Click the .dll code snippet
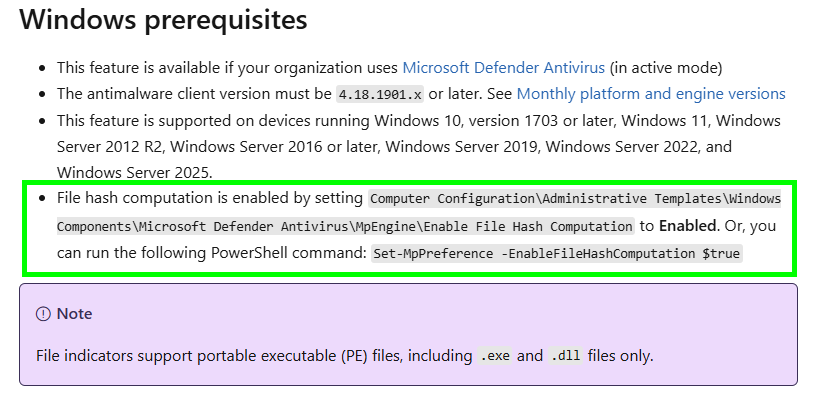The width and height of the screenshot is (816, 402). 566,355
